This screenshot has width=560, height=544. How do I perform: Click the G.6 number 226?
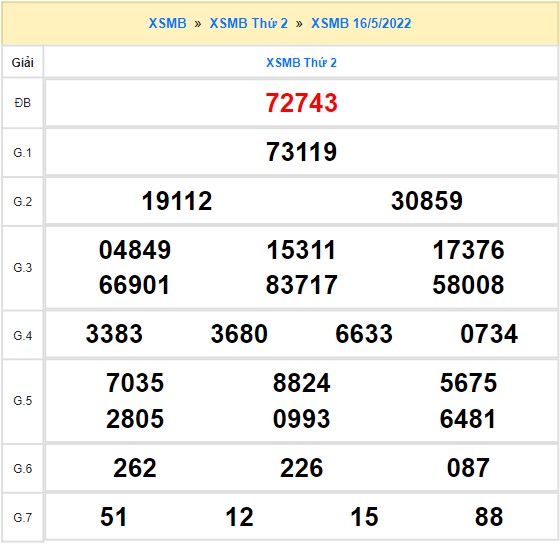point(301,468)
